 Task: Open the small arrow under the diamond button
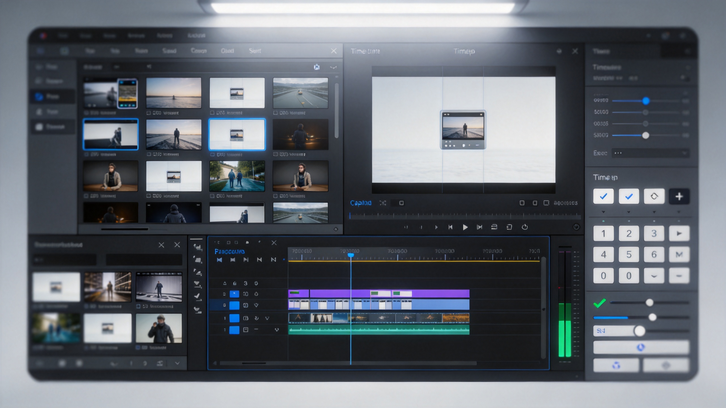[x=654, y=212]
